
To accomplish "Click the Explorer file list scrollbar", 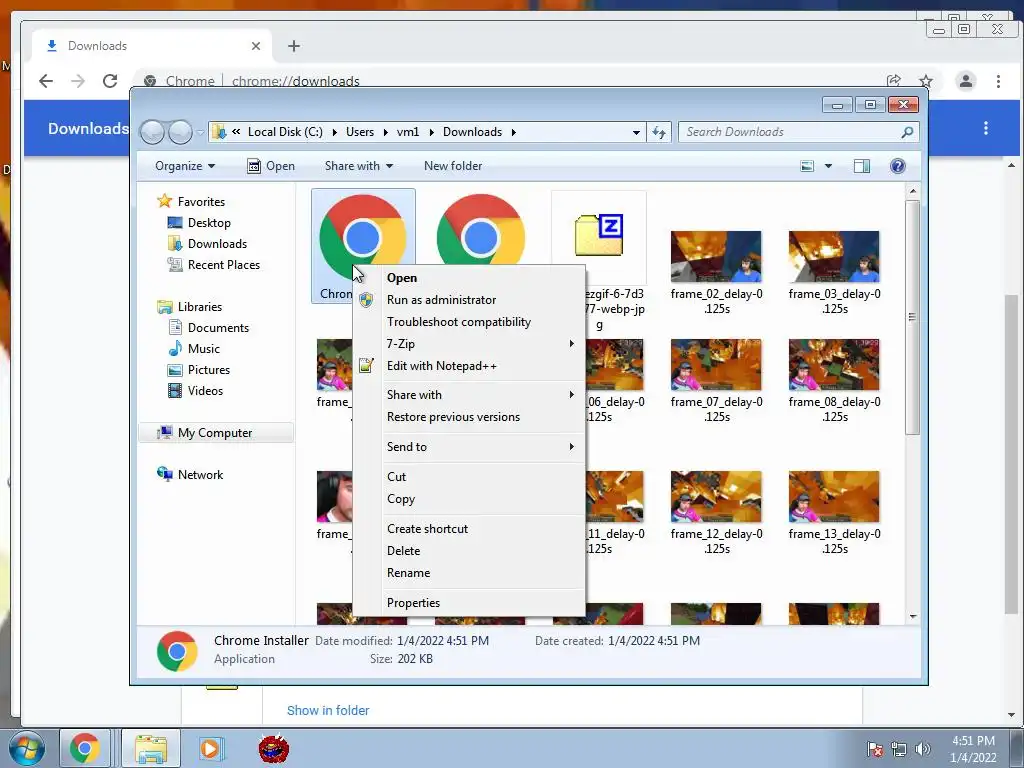I will 912,317.
